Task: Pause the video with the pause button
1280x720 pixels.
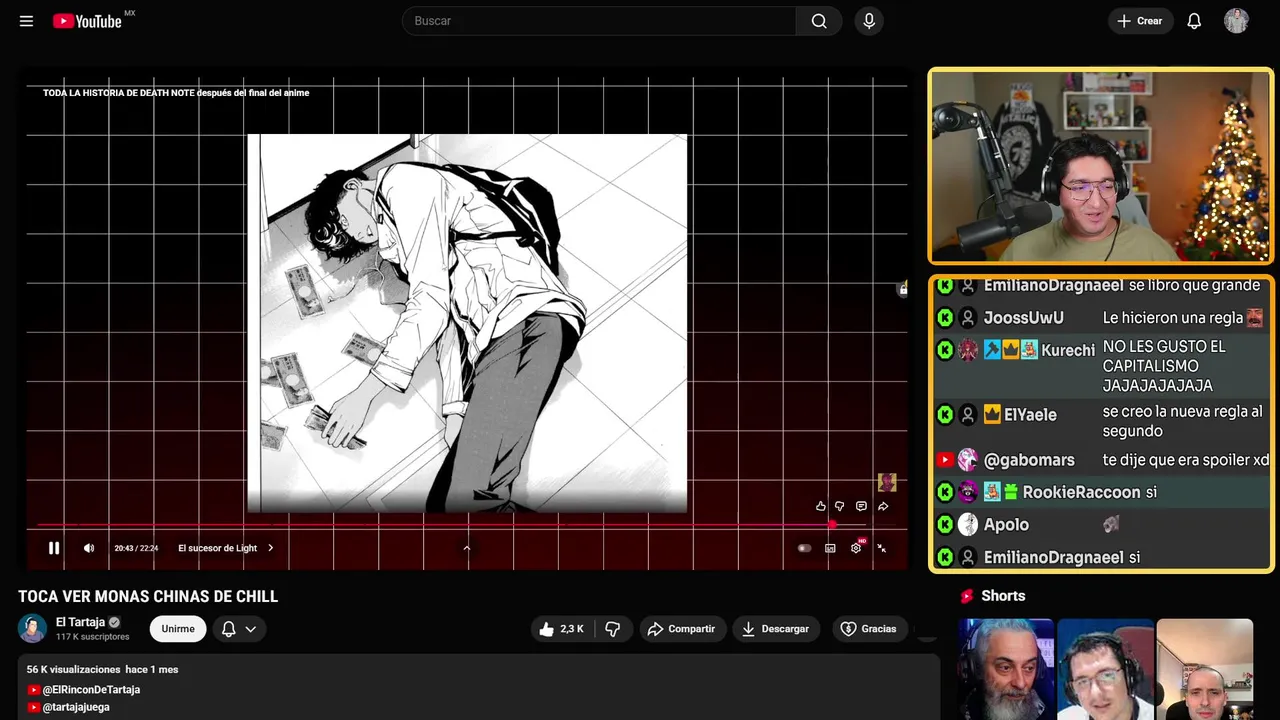Action: pos(54,548)
